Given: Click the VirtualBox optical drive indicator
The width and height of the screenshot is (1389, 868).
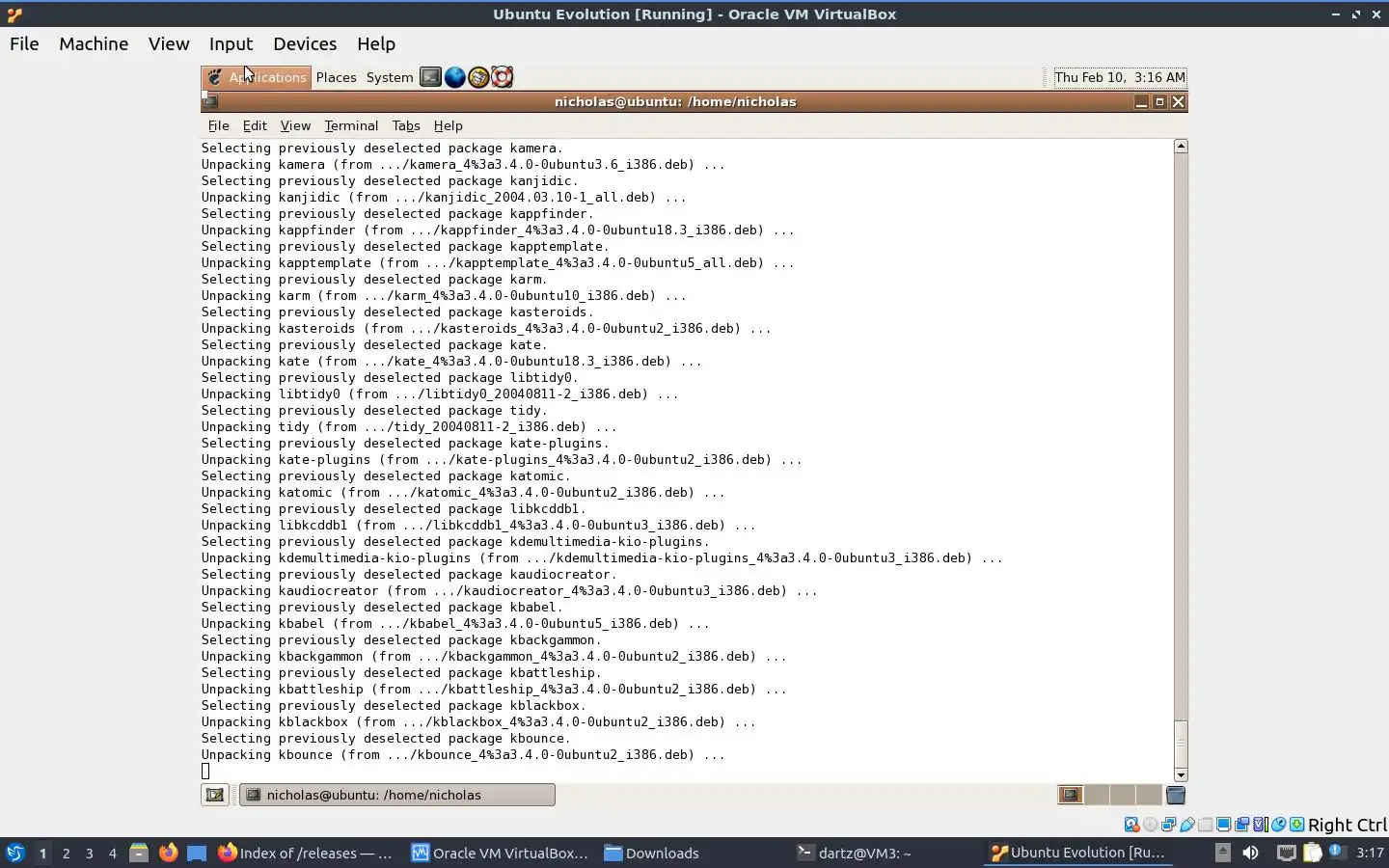Looking at the screenshot, I should 1150,825.
